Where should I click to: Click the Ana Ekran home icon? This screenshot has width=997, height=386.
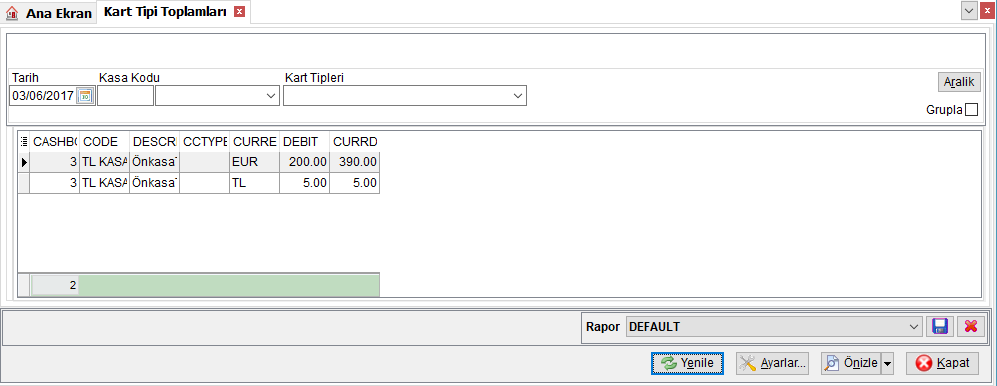12,13
